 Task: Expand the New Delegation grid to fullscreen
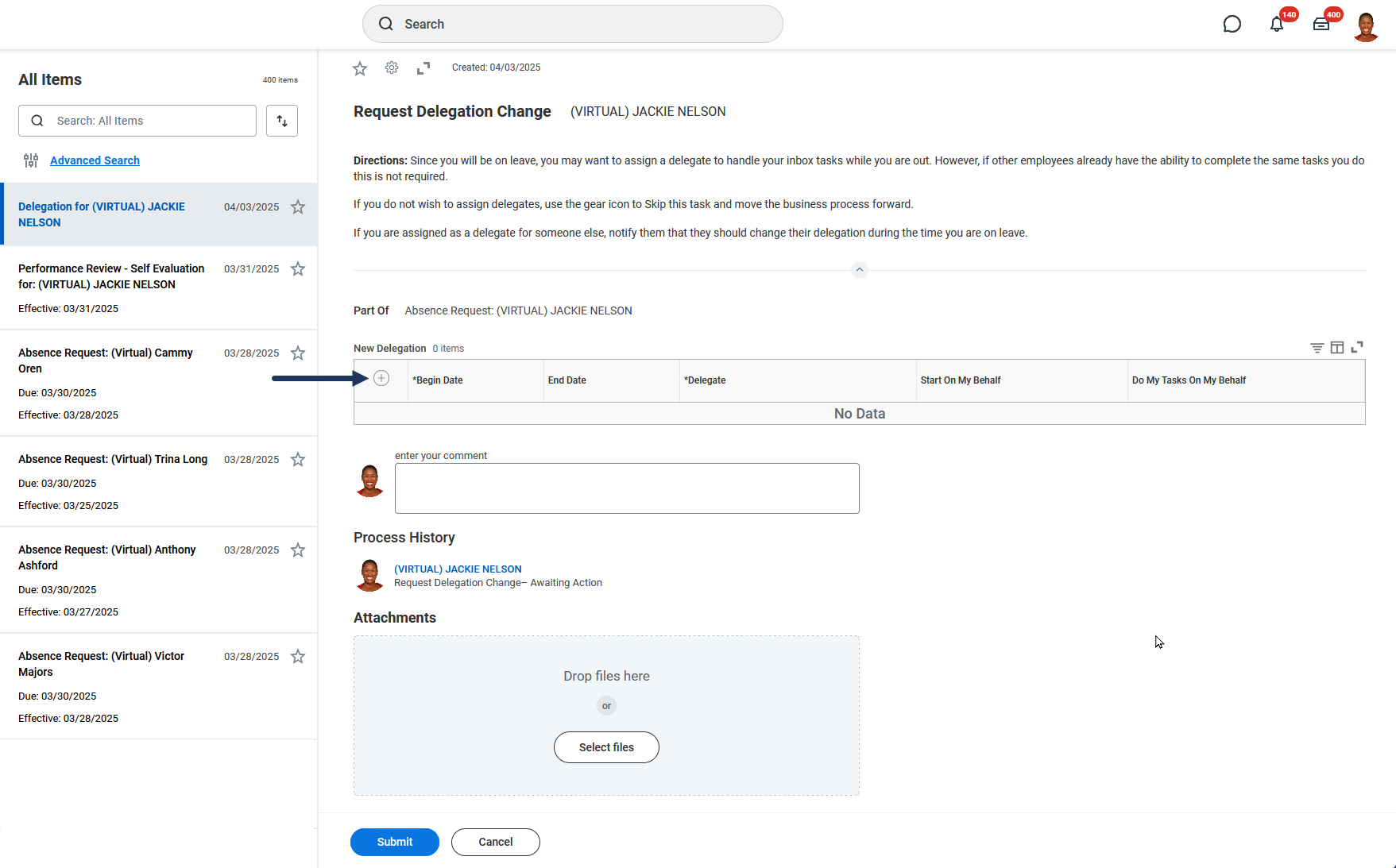point(1357,348)
